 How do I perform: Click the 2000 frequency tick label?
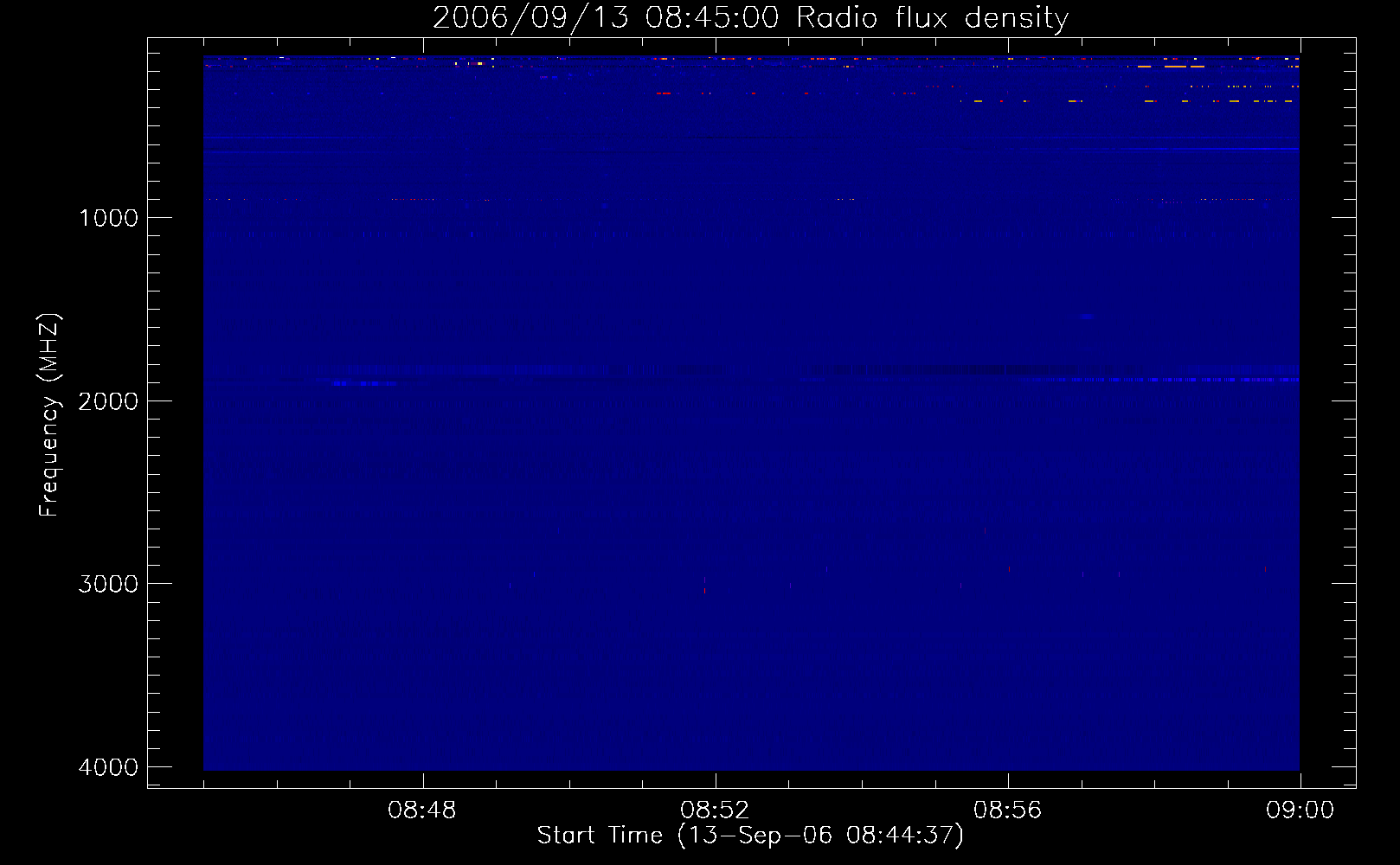(108, 401)
